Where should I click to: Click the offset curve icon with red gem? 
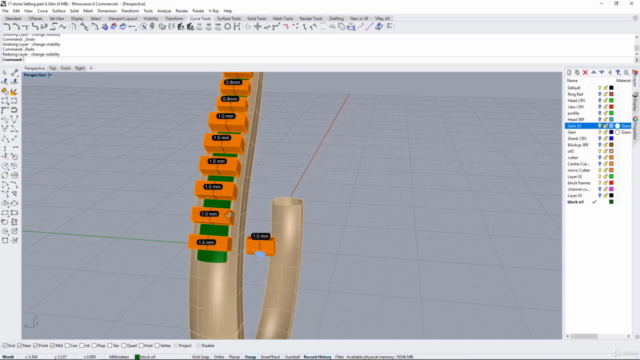[x=113, y=27]
